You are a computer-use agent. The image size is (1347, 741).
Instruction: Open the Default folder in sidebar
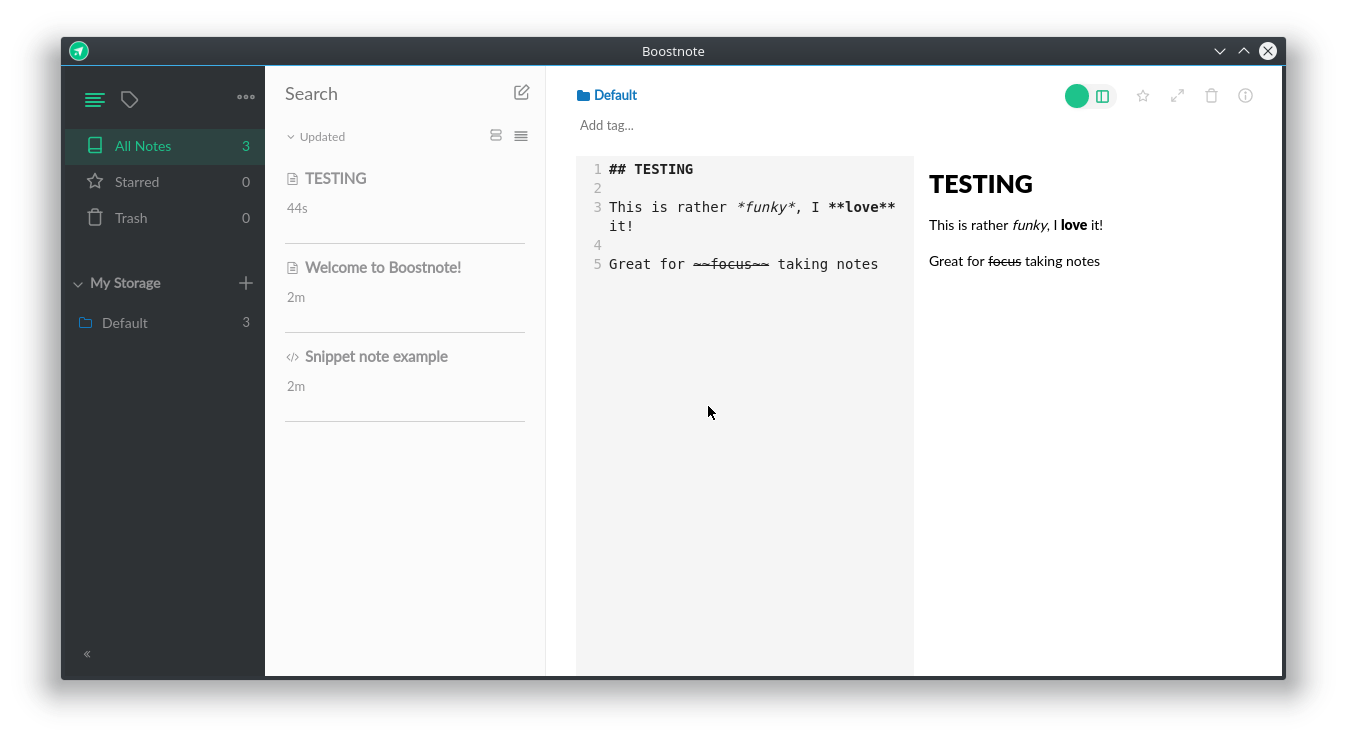tap(165, 323)
